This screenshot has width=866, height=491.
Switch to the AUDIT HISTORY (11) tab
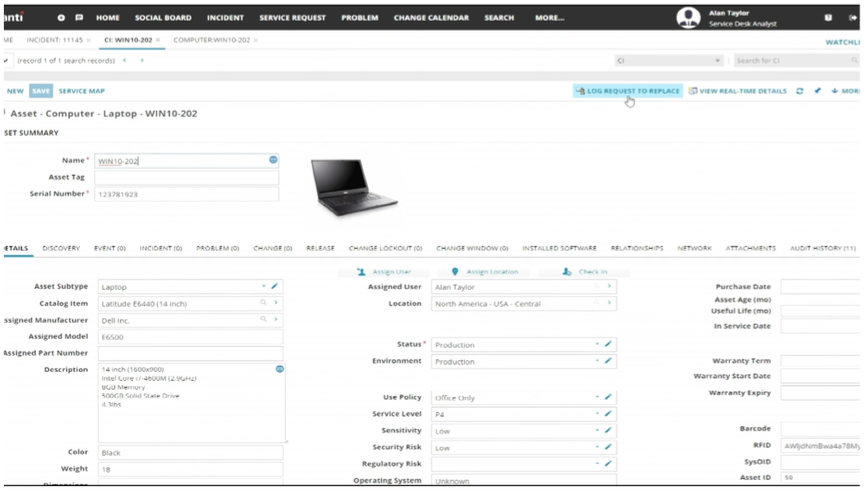point(823,249)
